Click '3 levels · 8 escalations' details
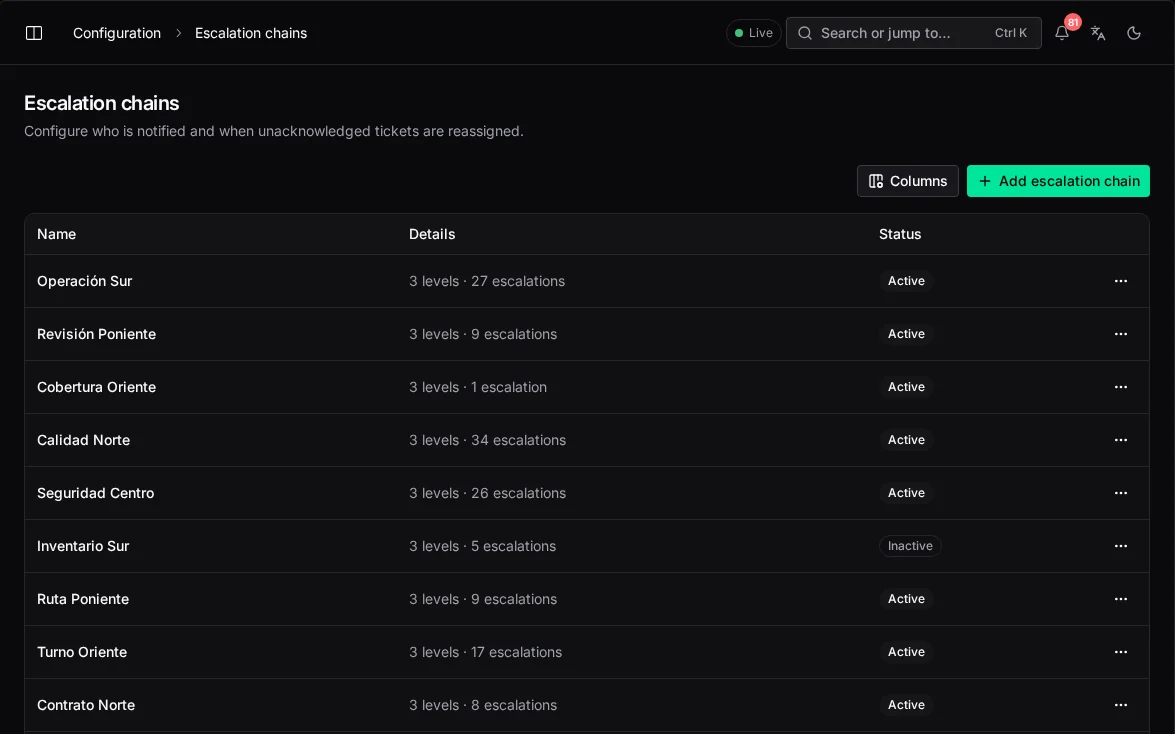Viewport: 1175px width, 734px height. 483,705
